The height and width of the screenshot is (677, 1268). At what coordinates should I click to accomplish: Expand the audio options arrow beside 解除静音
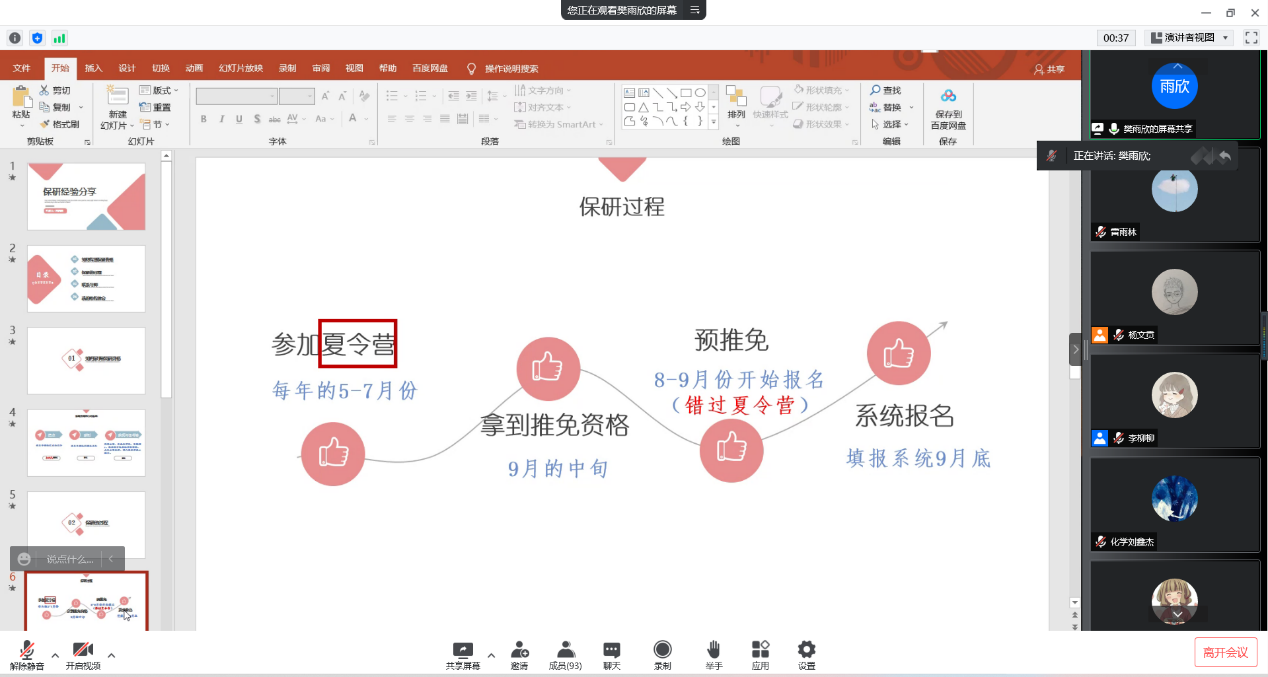tap(55, 656)
